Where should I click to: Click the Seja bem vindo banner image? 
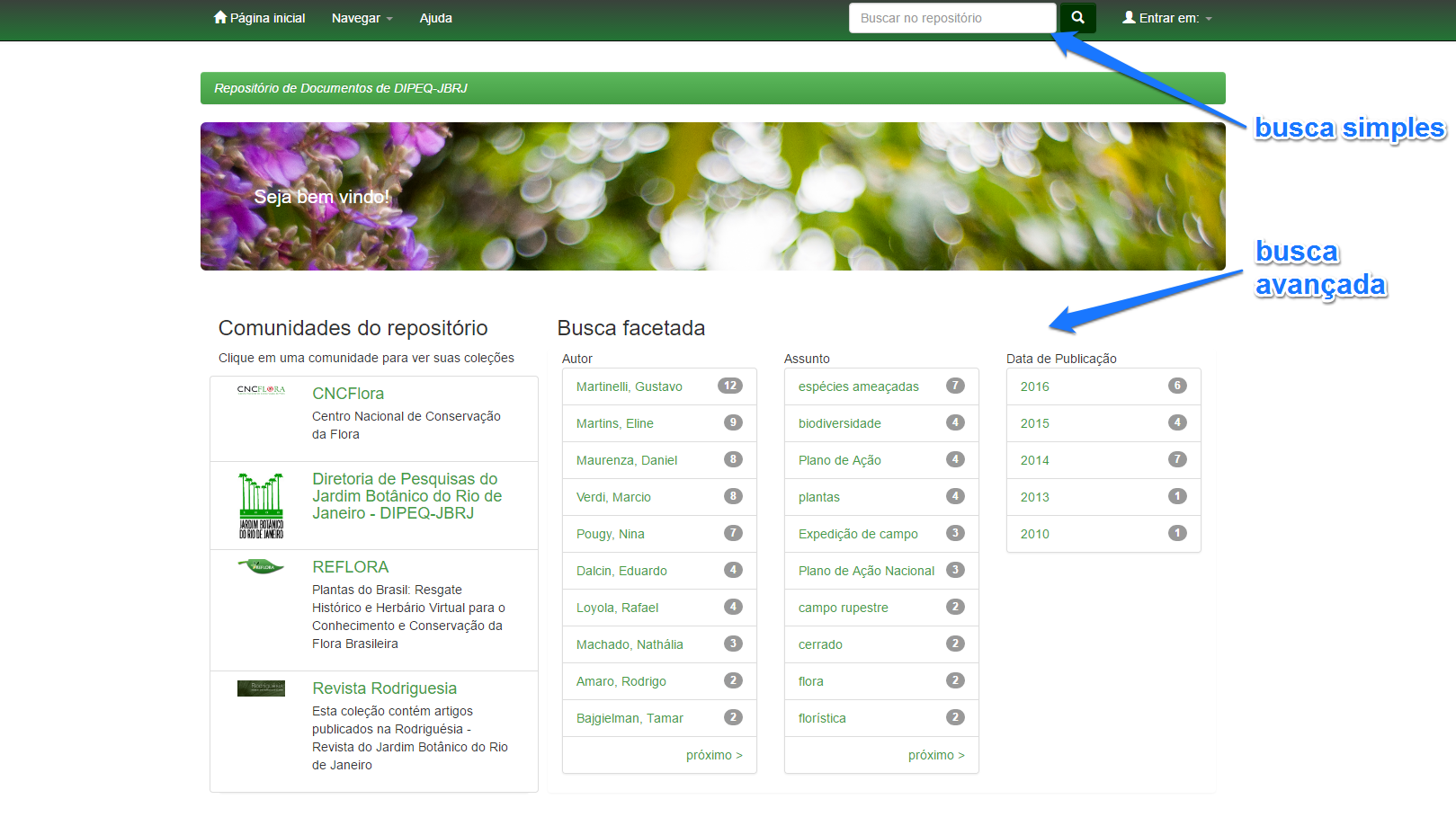[x=712, y=196]
